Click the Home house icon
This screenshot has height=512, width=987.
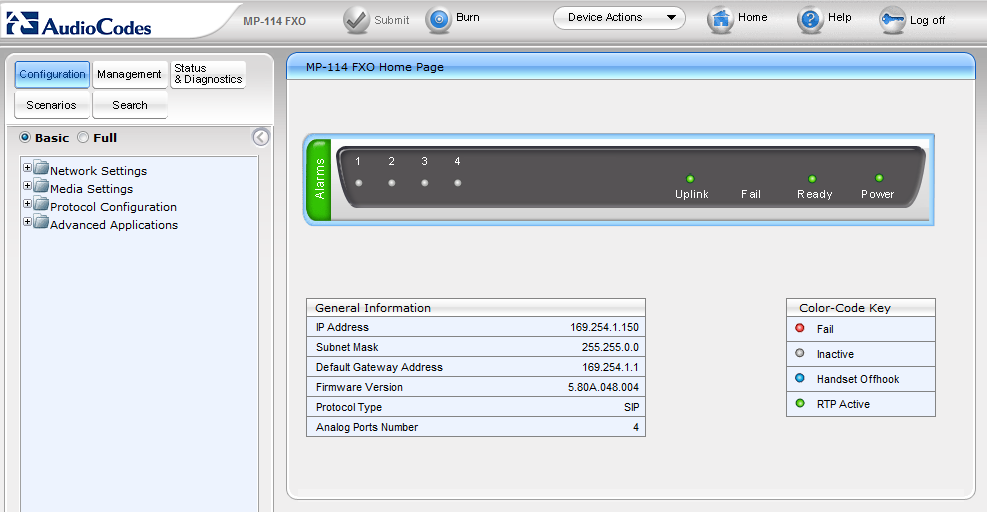tap(720, 20)
